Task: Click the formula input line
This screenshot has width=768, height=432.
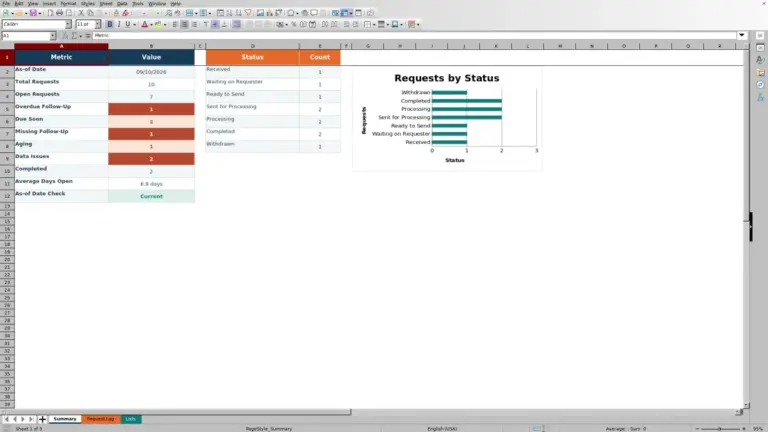Action: point(414,35)
